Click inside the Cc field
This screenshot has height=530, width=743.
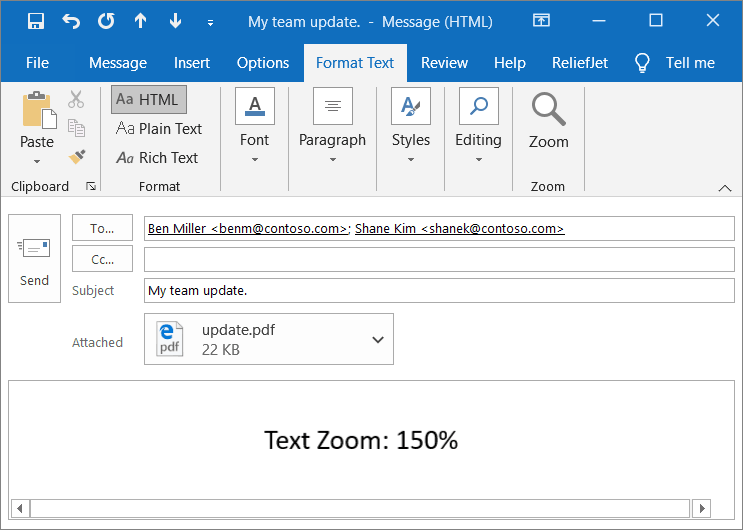(439, 259)
